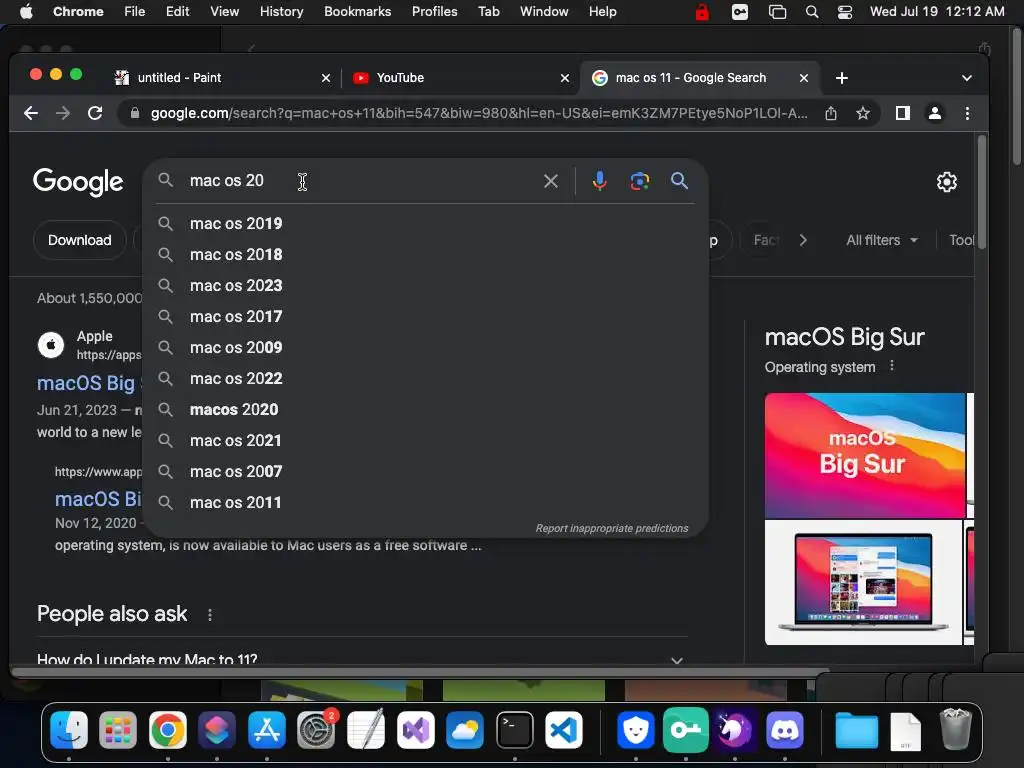This screenshot has width=1024, height=768.
Task: Launch Visual Studio Code from the Dock
Action: click(x=564, y=729)
